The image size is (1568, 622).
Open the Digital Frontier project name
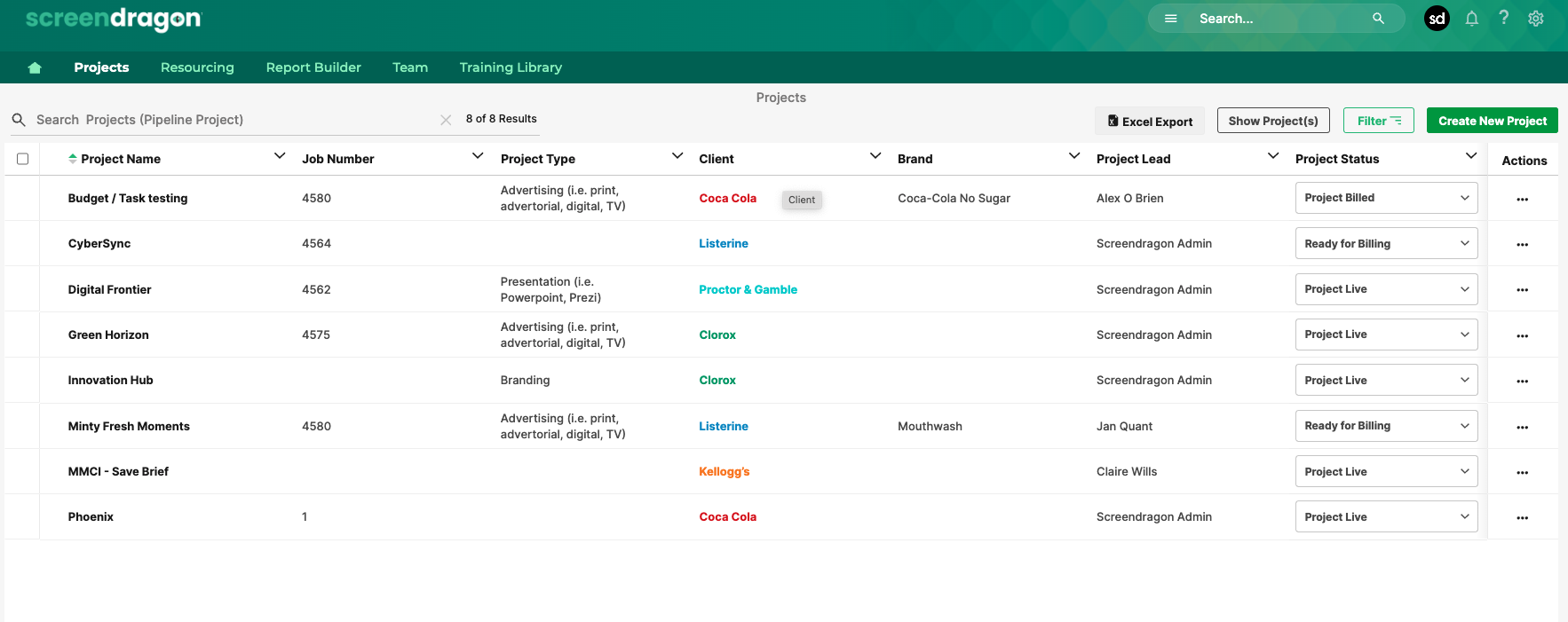[x=109, y=290]
